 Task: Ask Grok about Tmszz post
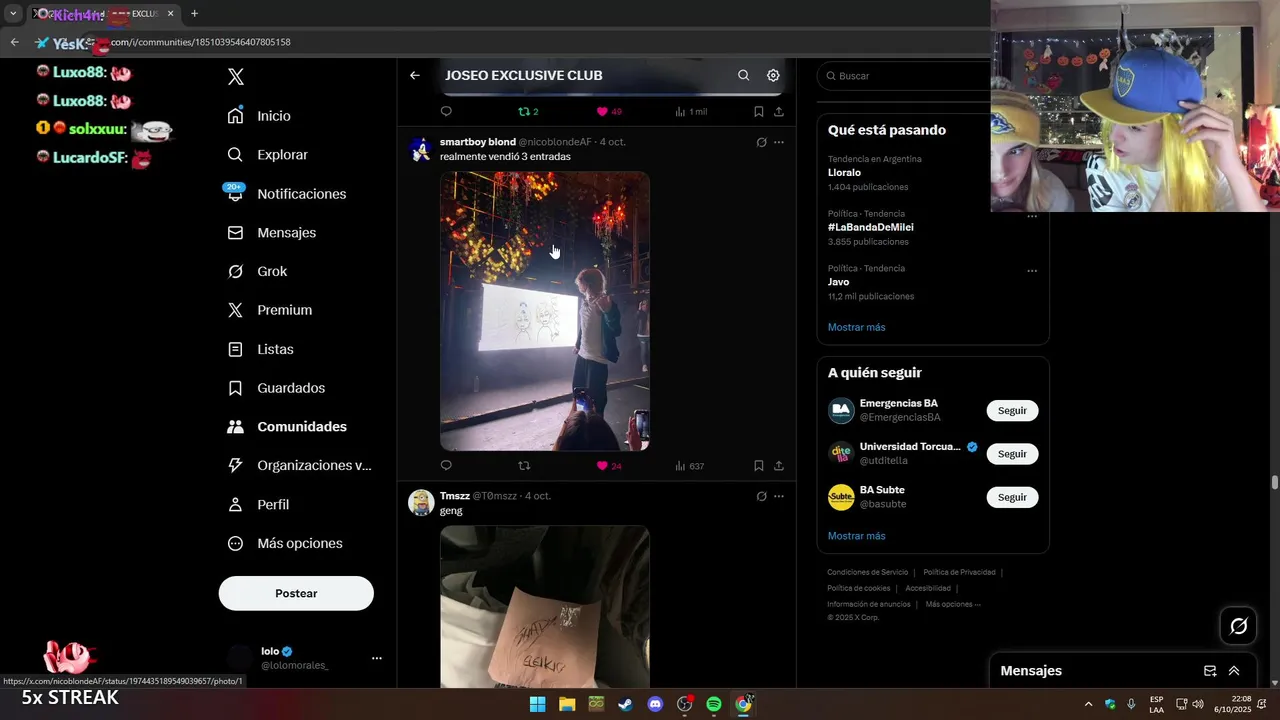tap(761, 496)
